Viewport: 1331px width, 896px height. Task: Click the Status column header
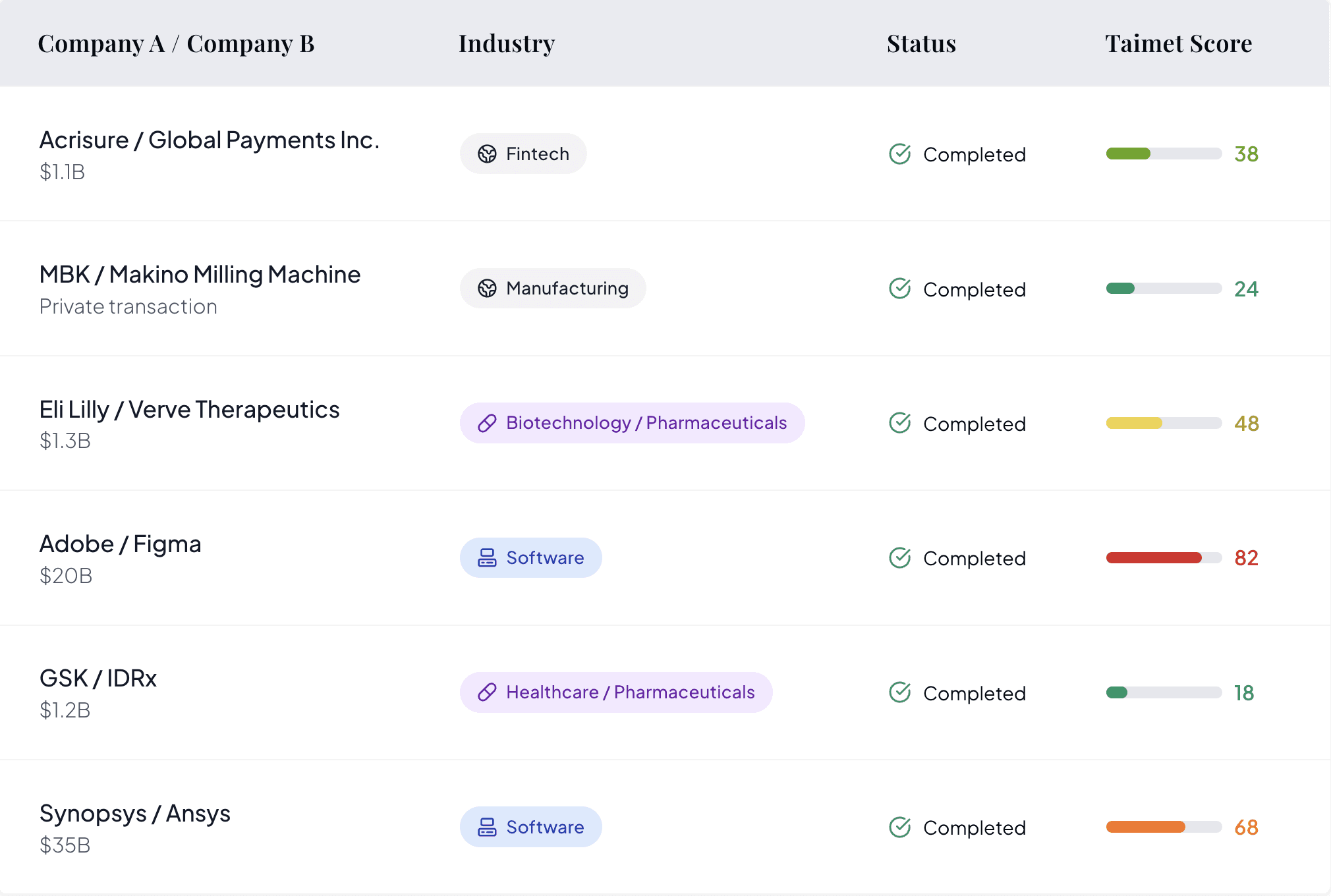tap(922, 43)
